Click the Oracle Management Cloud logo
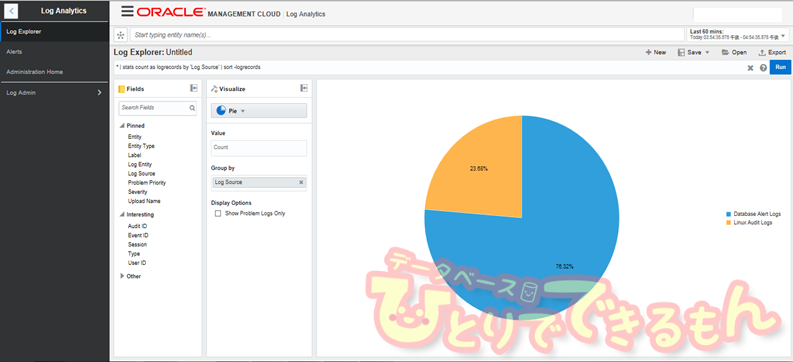Image resolution: width=793 pixels, height=362 pixels. pyautogui.click(x=208, y=13)
